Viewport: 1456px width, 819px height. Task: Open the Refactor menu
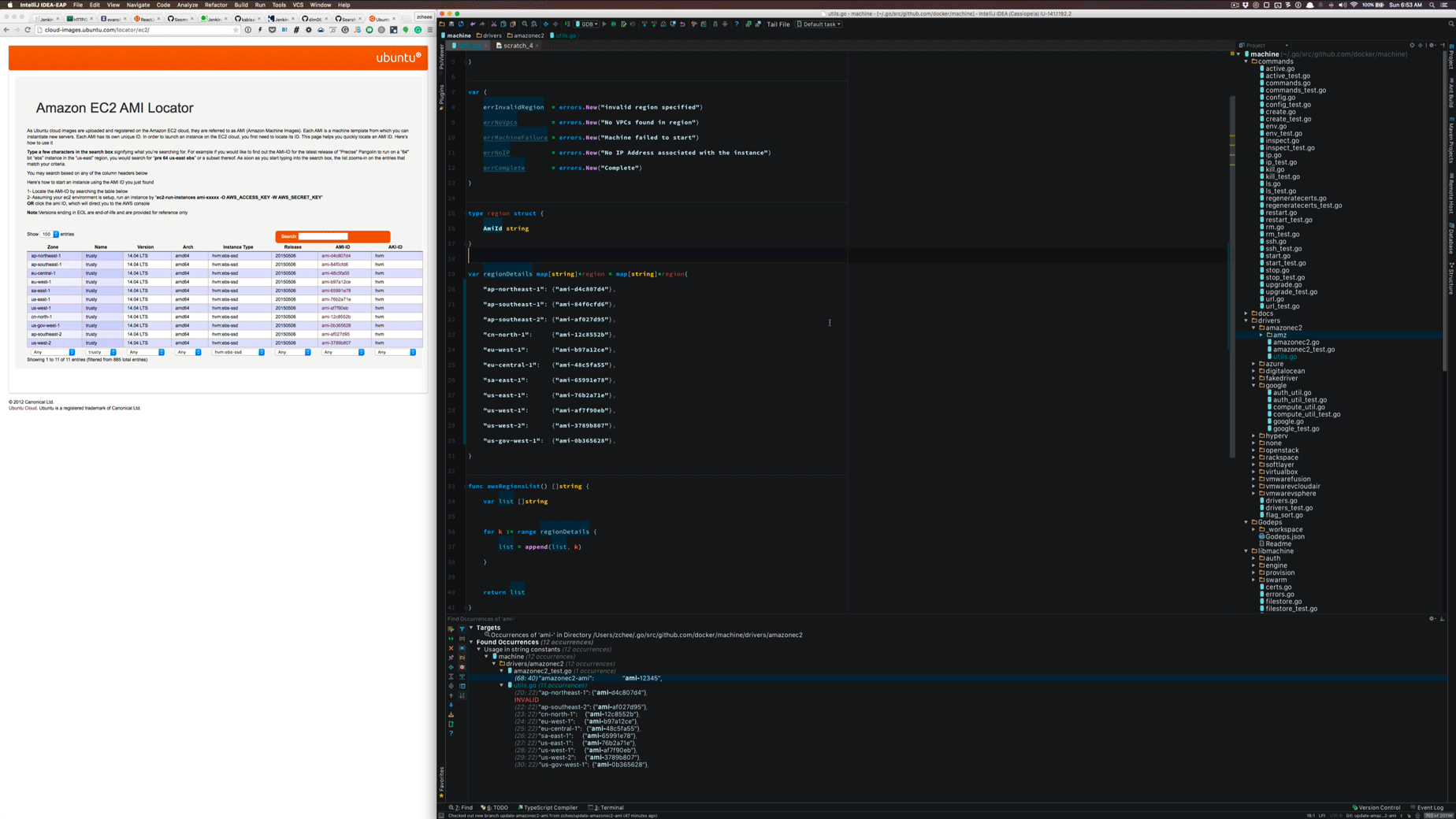click(216, 5)
